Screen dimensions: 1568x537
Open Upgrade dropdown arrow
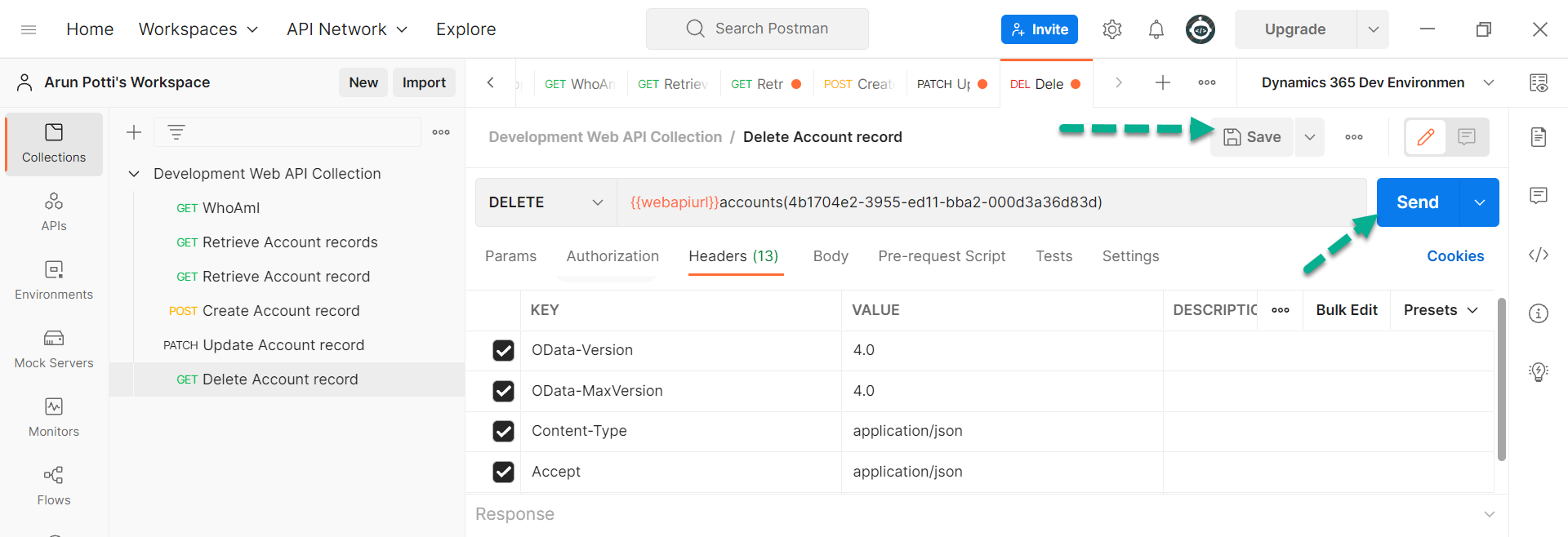(x=1374, y=29)
